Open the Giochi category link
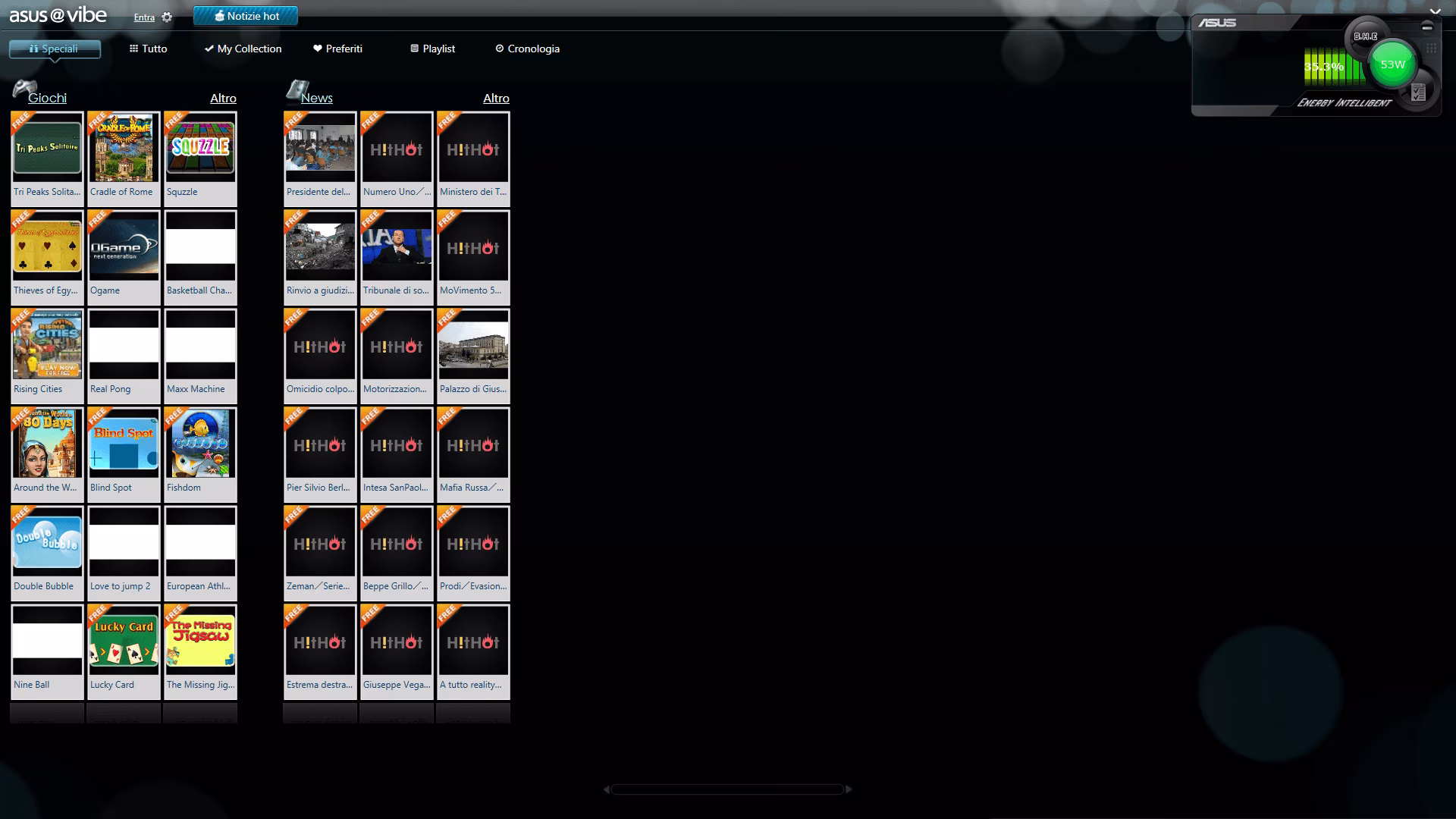Viewport: 1456px width, 819px height. (47, 98)
